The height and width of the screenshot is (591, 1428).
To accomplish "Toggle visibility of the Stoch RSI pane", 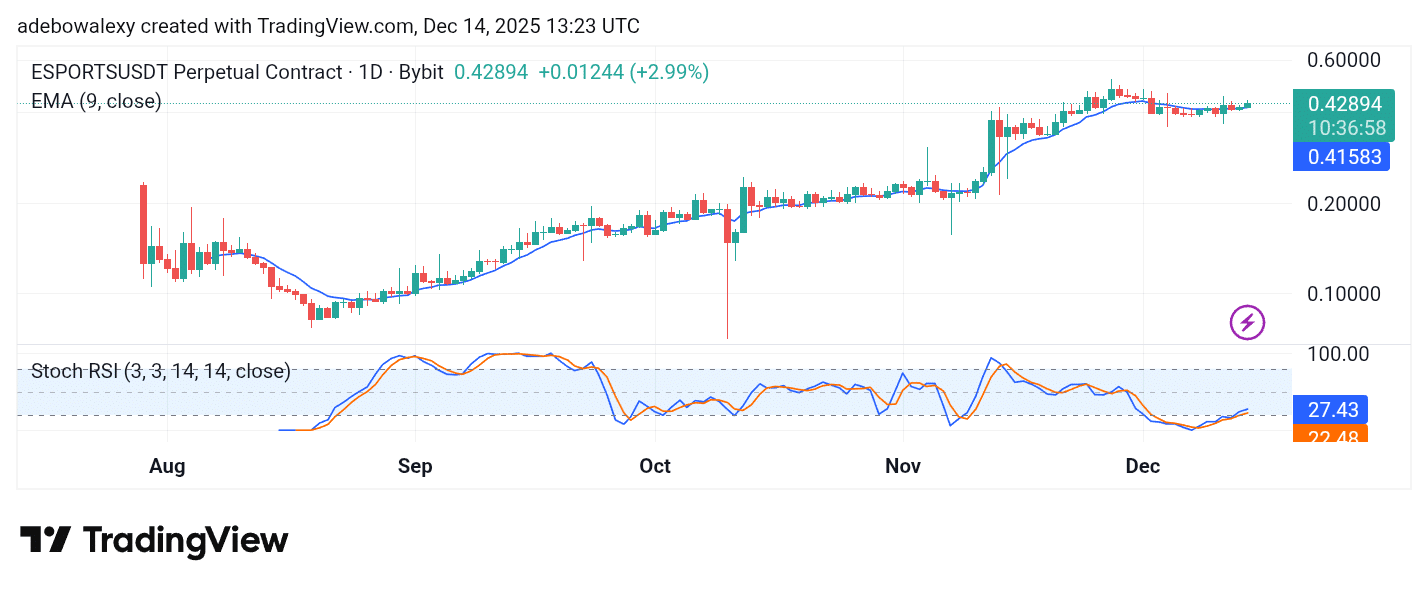I will (160, 371).
